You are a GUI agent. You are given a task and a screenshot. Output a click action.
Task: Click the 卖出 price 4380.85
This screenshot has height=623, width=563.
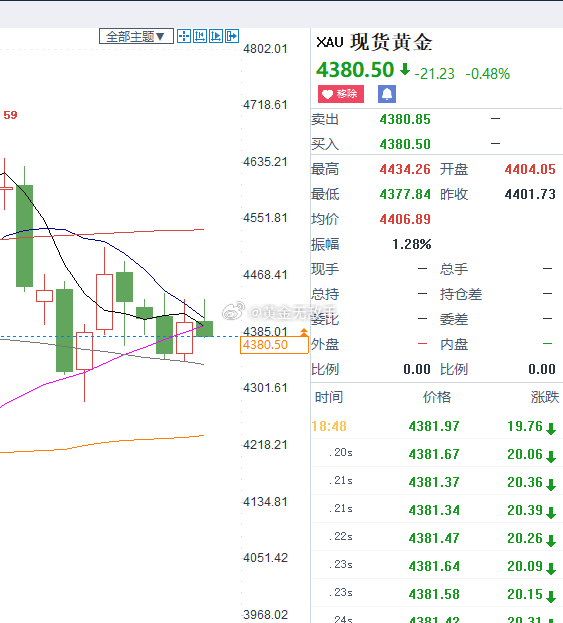pyautogui.click(x=405, y=119)
